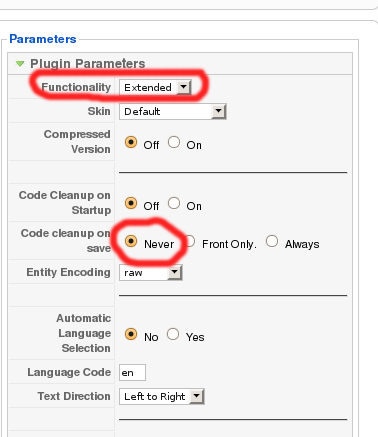378x437 pixels.
Task: Open the Skin dropdown showing Default
Action: point(173,111)
